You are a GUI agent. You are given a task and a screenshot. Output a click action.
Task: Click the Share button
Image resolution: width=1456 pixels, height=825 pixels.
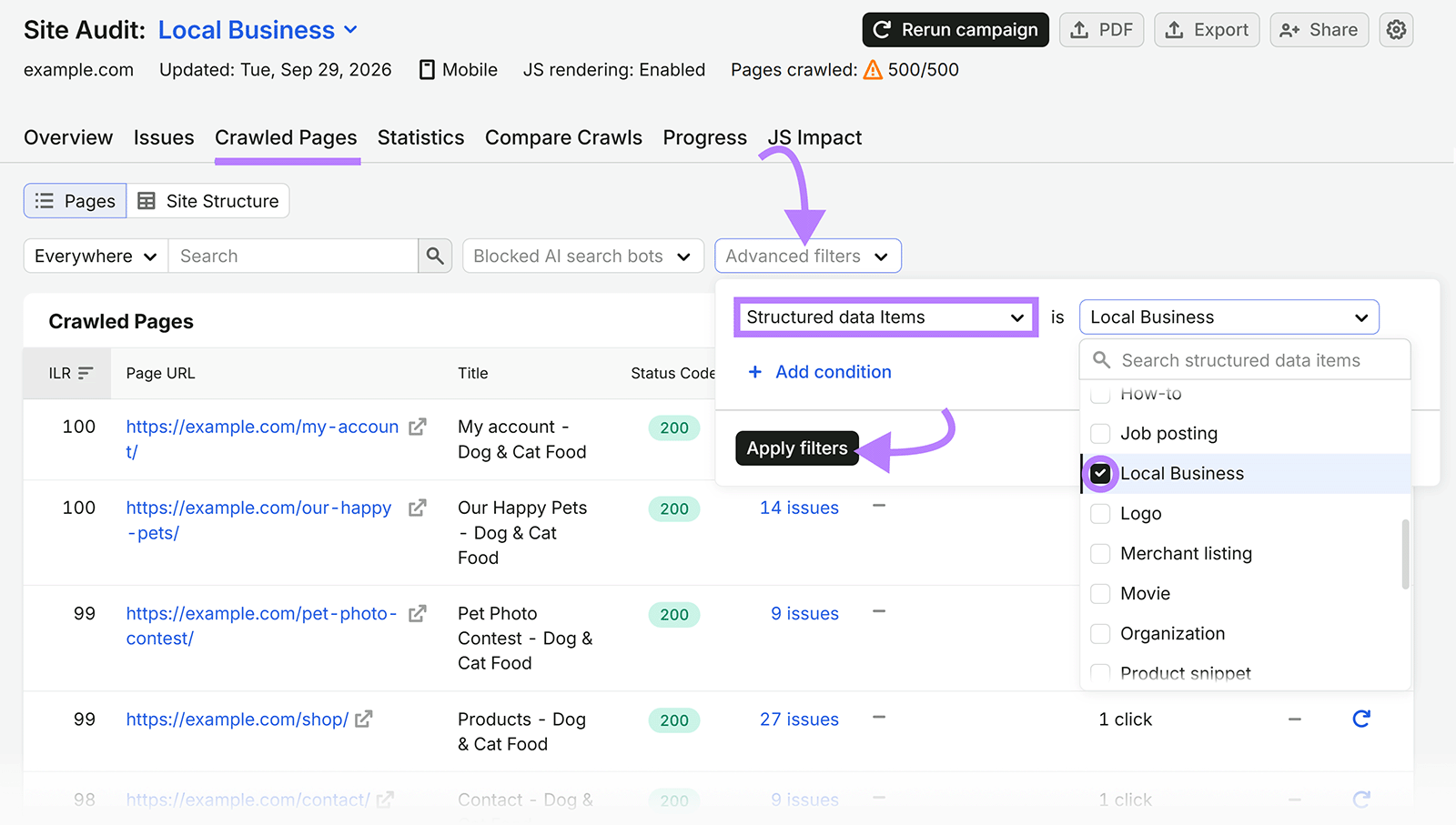pyautogui.click(x=1319, y=30)
